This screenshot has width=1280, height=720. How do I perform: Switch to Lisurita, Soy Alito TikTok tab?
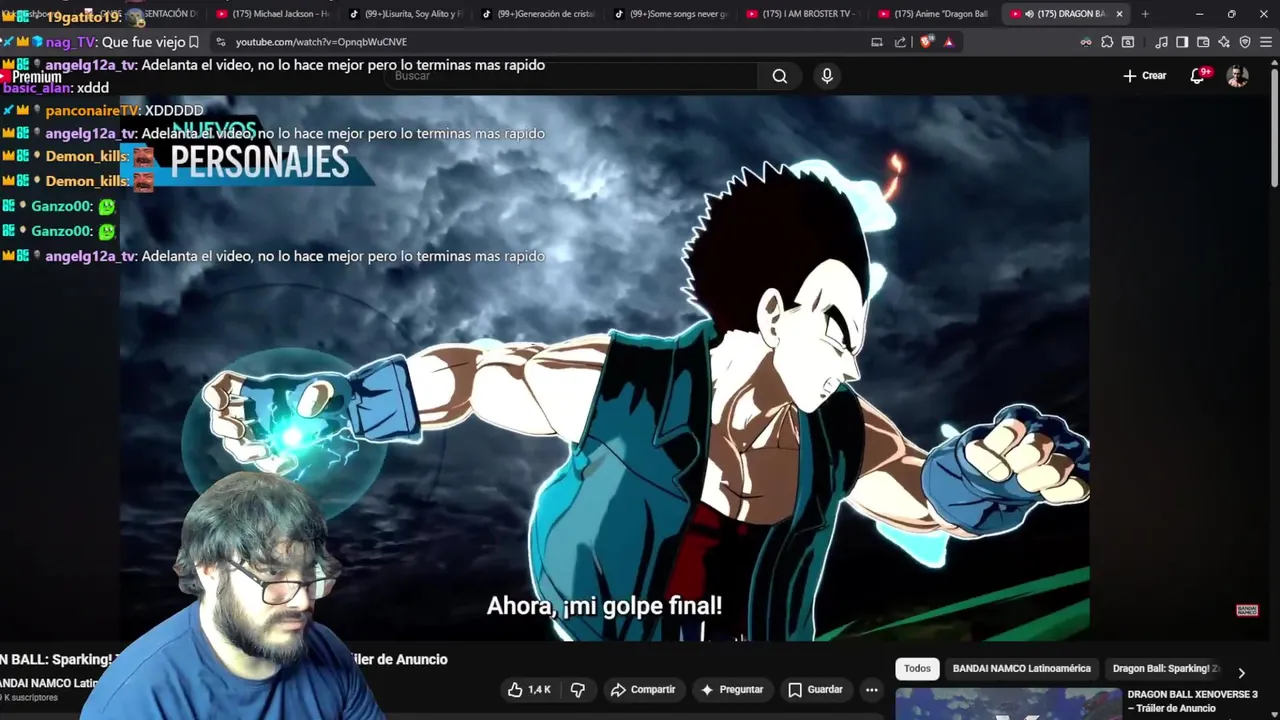click(405, 14)
